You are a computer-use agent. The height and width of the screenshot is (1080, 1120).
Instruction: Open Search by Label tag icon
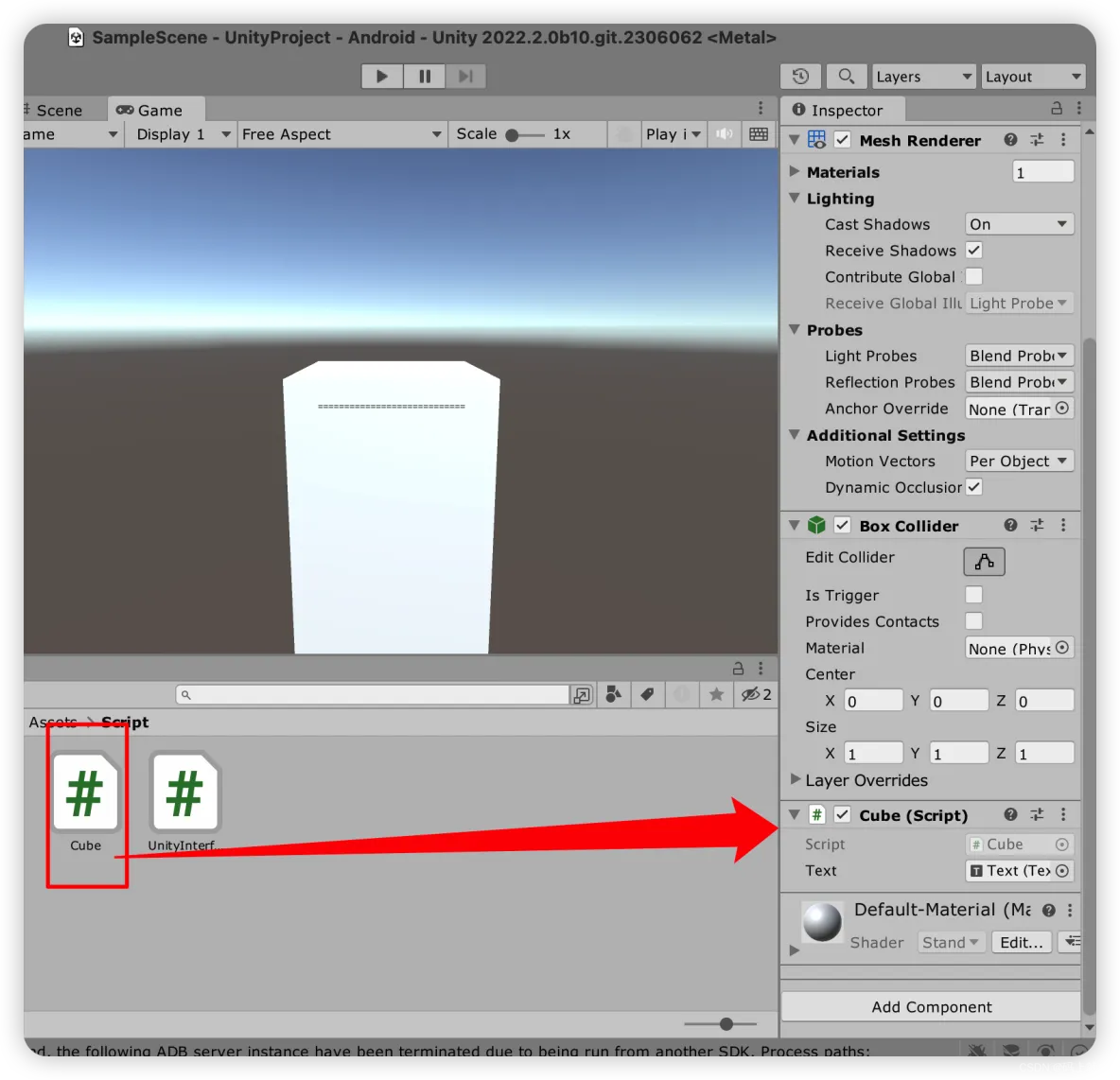point(647,694)
